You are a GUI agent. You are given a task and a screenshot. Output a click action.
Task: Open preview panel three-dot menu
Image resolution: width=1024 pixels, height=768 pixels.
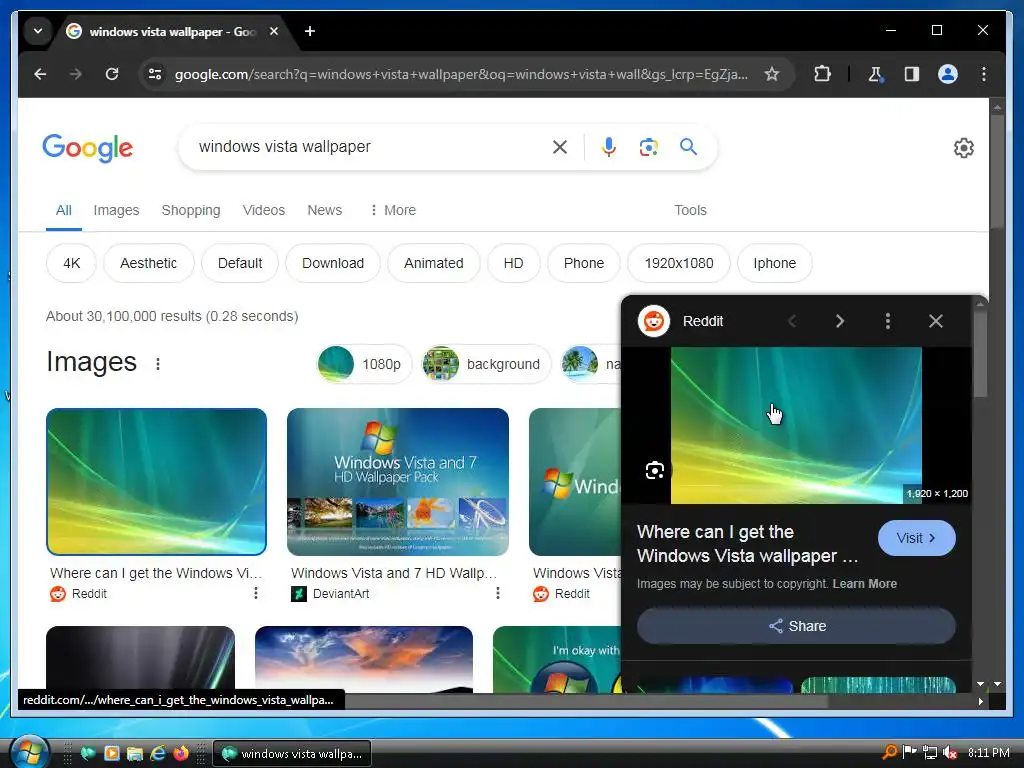(x=888, y=321)
